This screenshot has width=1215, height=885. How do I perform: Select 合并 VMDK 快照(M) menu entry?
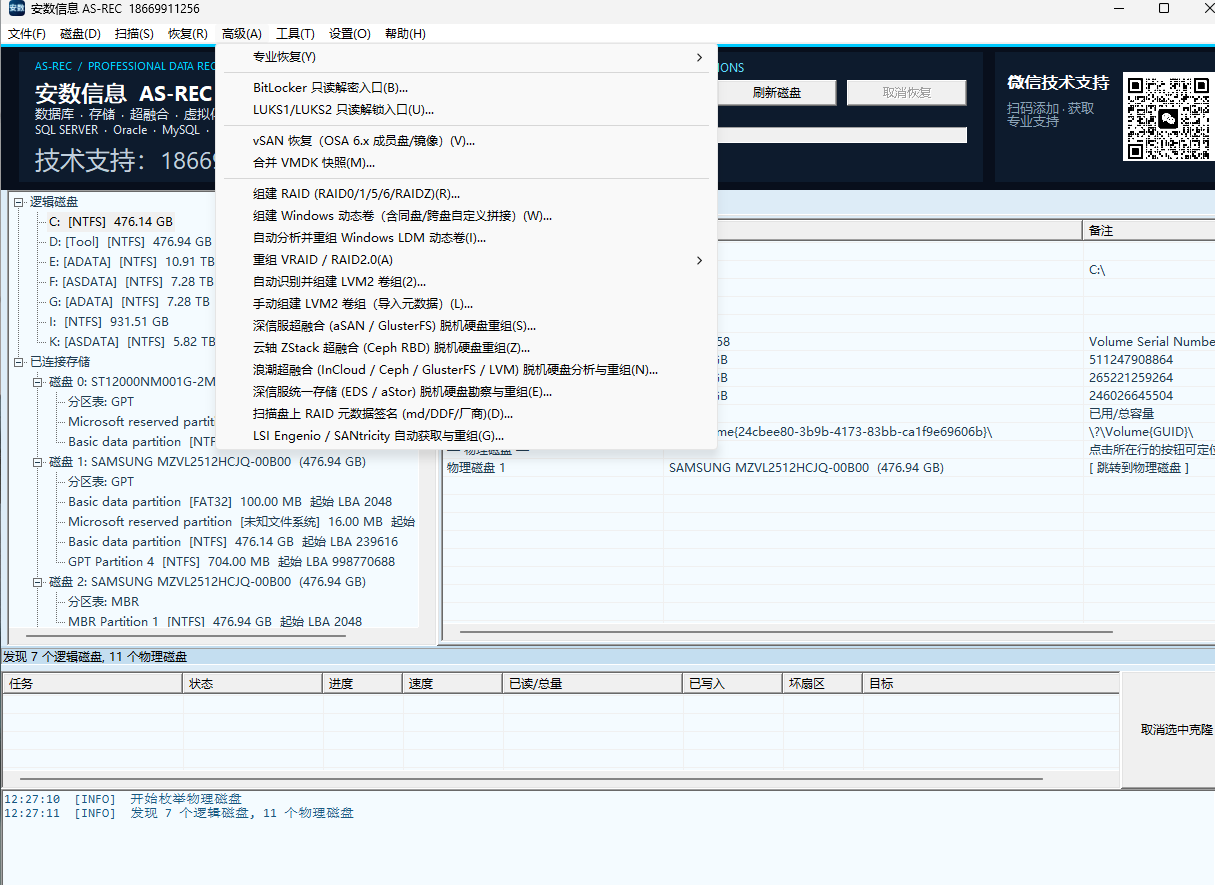[466, 163]
